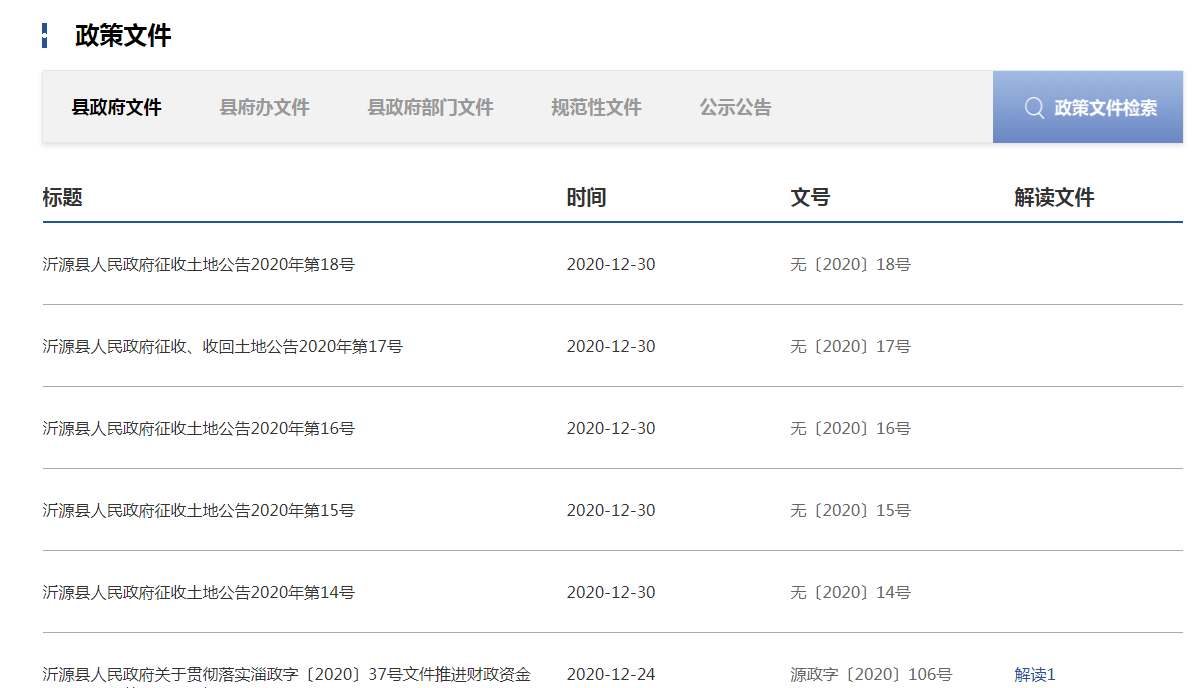Click the 时间 column header
The height and width of the screenshot is (688, 1196).
point(586,198)
